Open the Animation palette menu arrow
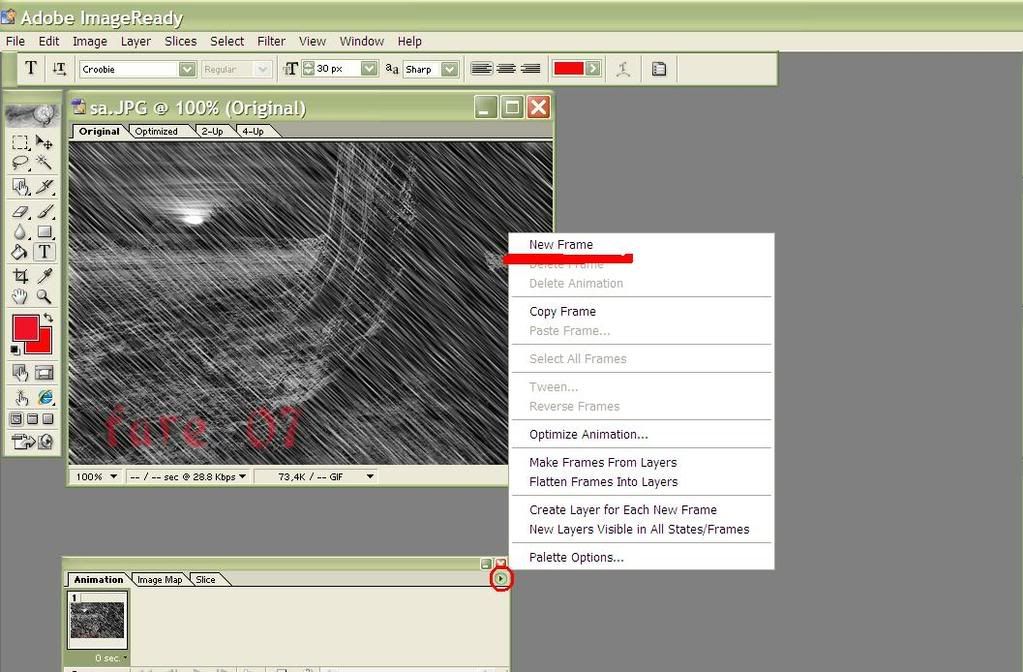The width and height of the screenshot is (1023, 672). [x=500, y=579]
